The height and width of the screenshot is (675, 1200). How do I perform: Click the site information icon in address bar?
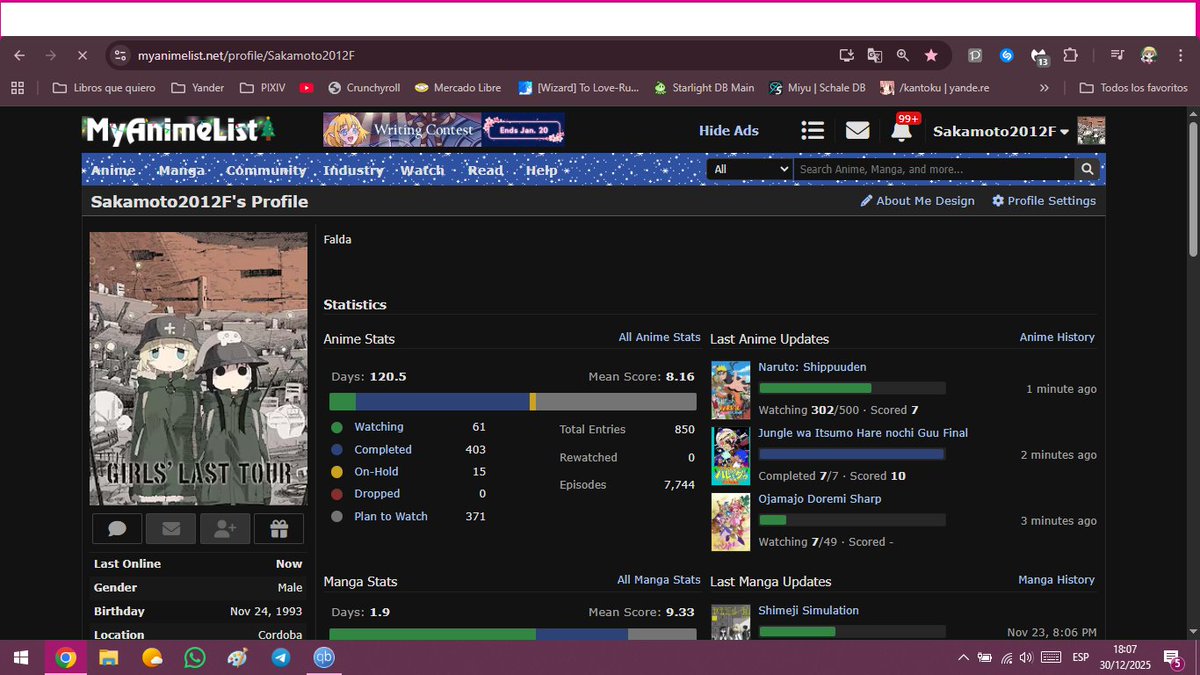[120, 56]
